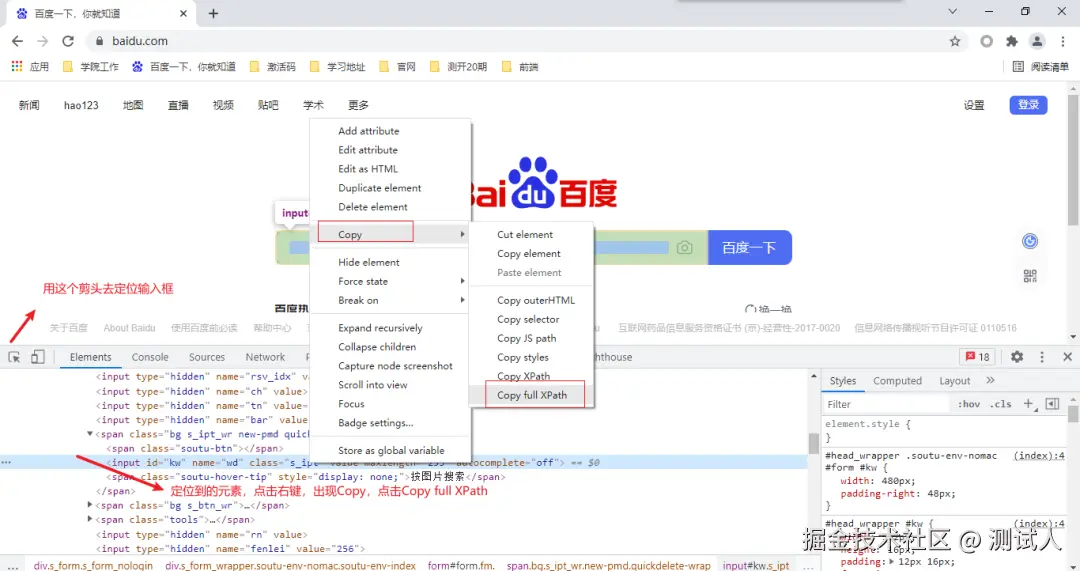This screenshot has height=571, width=1080.
Task: Collapse the span bg s_ipt_wr node
Action: point(90,434)
